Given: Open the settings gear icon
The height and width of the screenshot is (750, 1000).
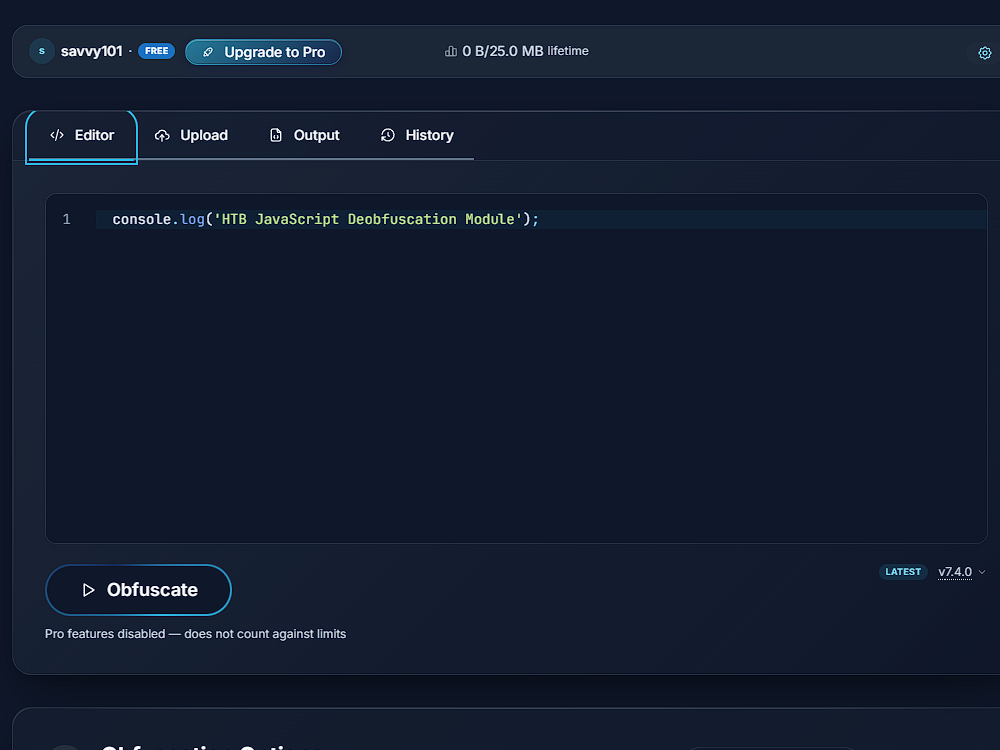Looking at the screenshot, I should (985, 53).
